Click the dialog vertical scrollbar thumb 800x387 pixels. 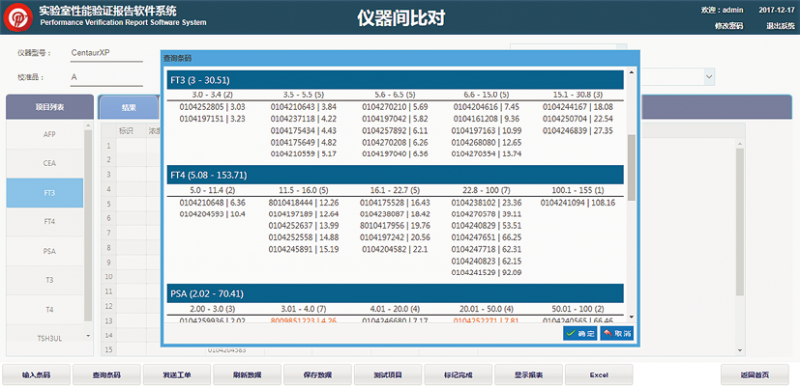pyautogui.click(x=631, y=168)
